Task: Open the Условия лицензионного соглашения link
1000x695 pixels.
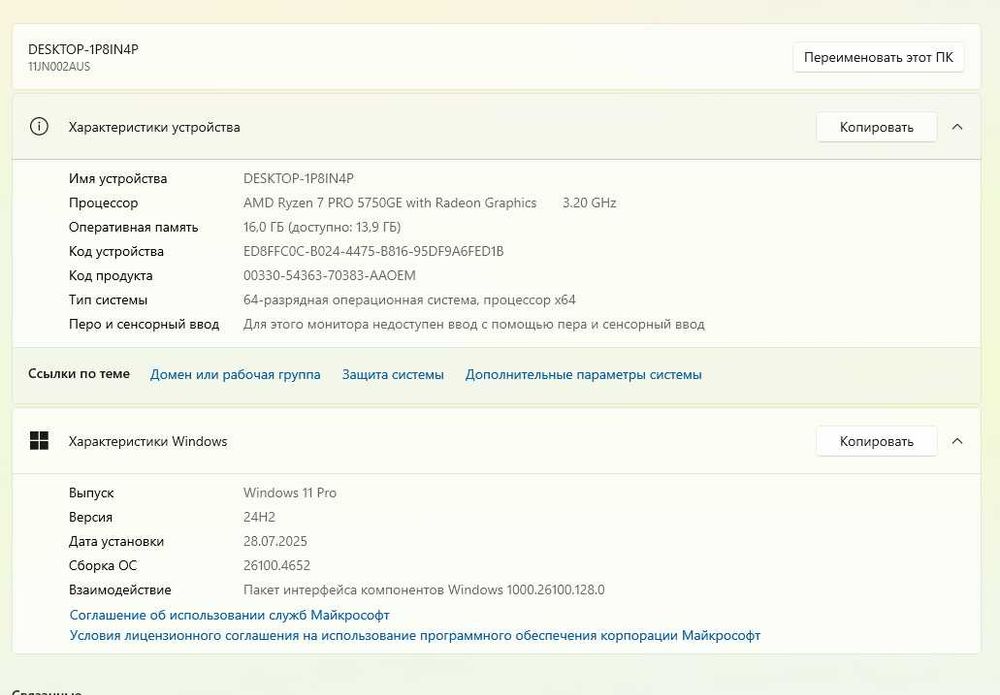Action: 415,635
